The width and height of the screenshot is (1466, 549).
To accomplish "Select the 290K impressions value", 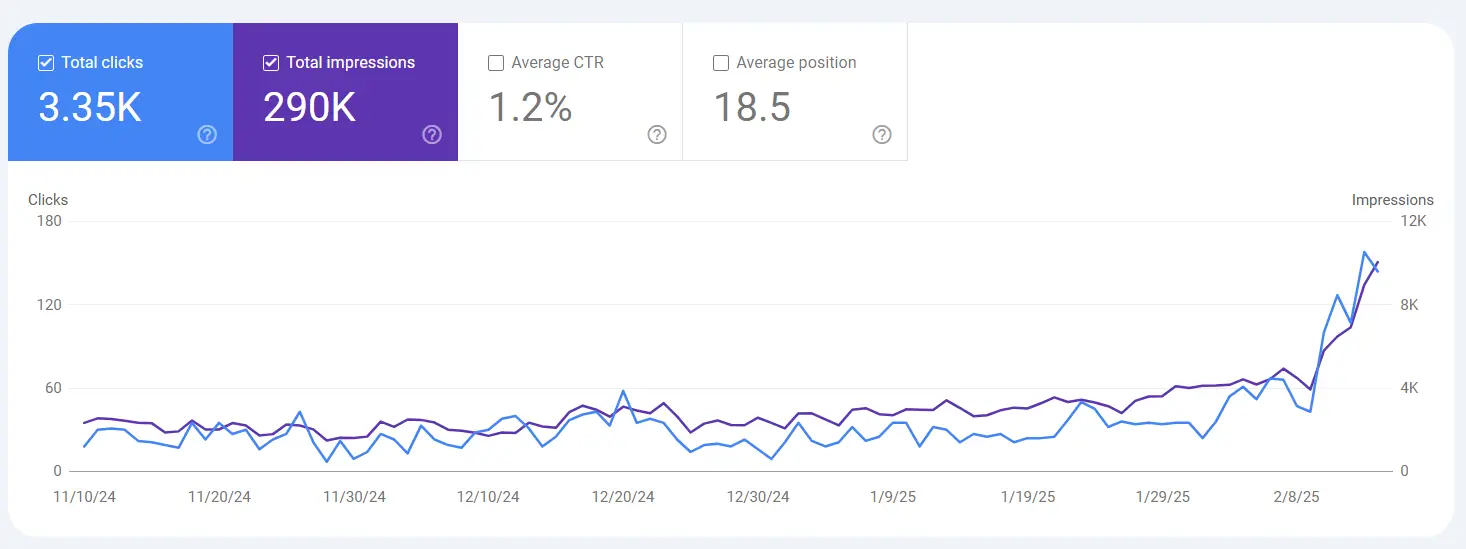I will (x=310, y=107).
